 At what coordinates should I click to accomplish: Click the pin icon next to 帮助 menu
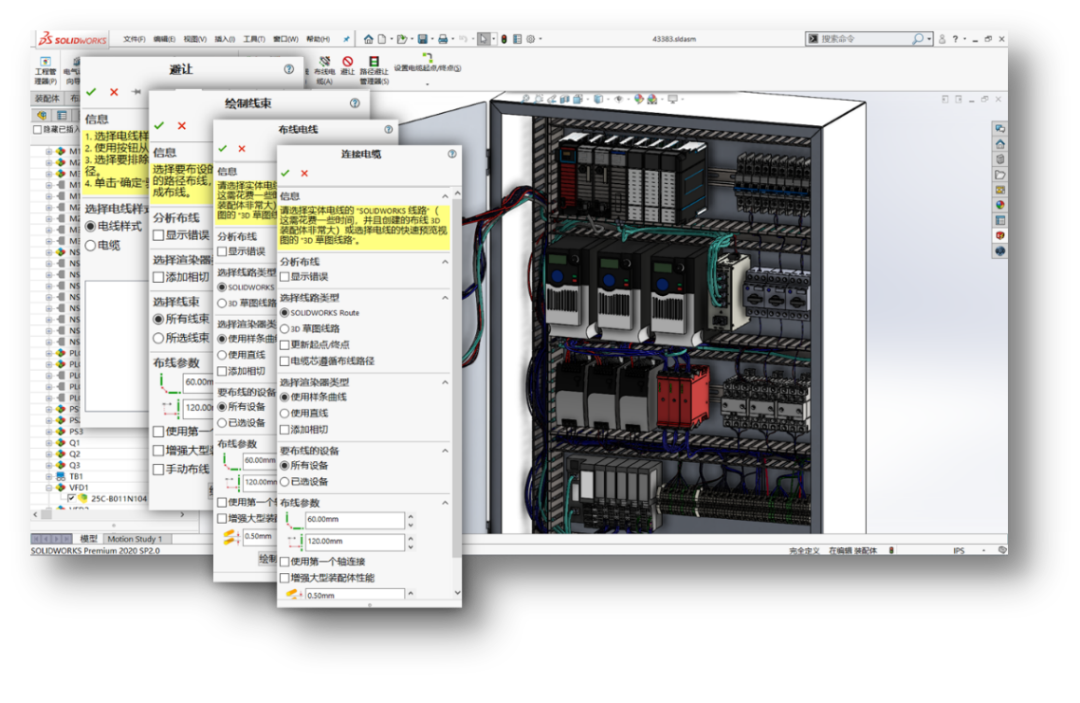(346, 39)
